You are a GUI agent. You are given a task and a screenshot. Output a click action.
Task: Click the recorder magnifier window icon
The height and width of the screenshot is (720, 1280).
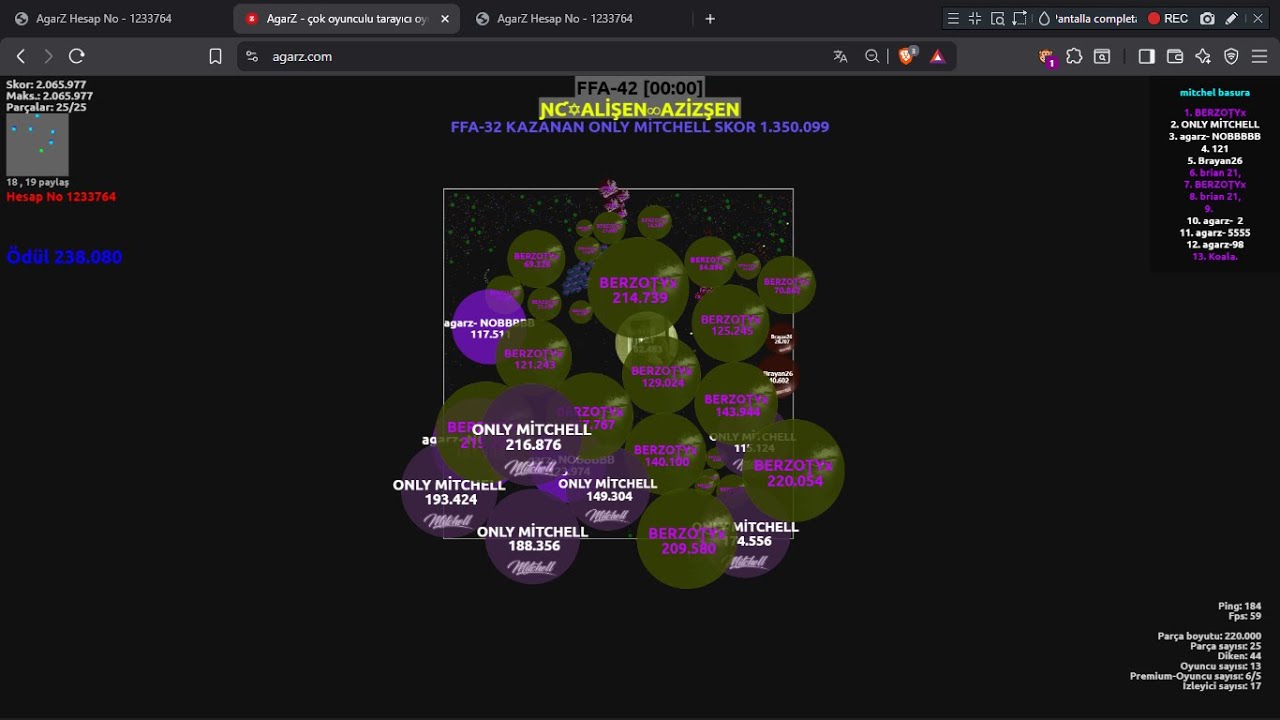tap(997, 18)
